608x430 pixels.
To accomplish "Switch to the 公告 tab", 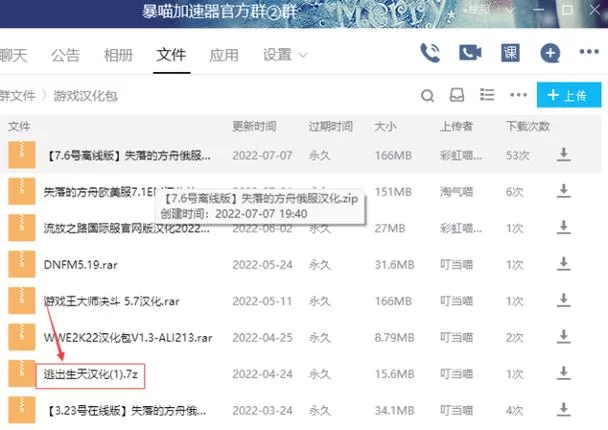I will tap(66, 55).
